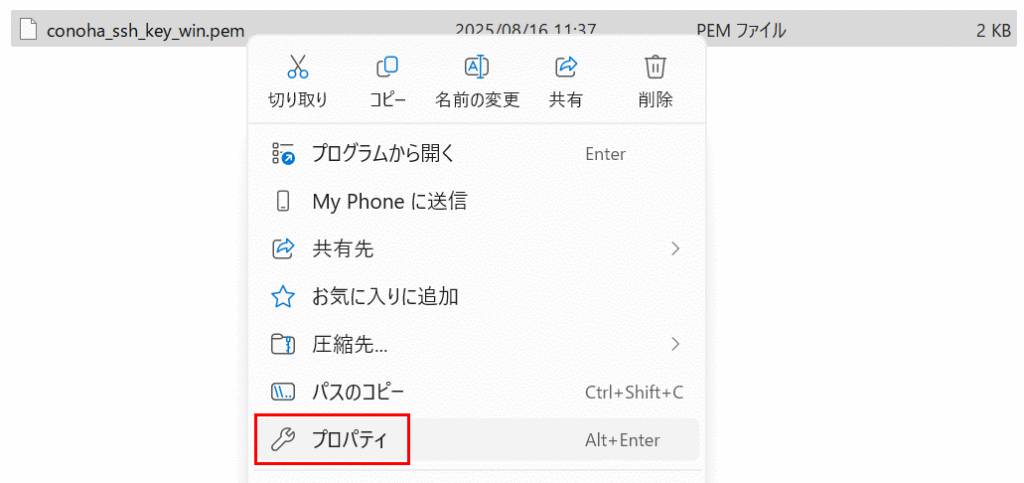Open プロパティ from context menu

click(476, 440)
